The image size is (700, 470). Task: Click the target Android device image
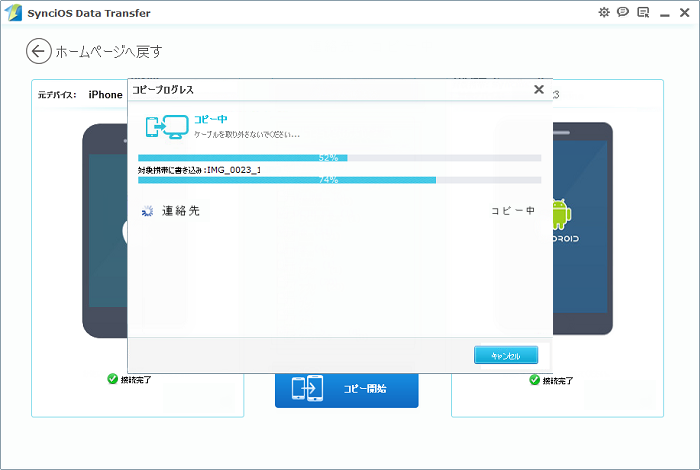coord(583,229)
